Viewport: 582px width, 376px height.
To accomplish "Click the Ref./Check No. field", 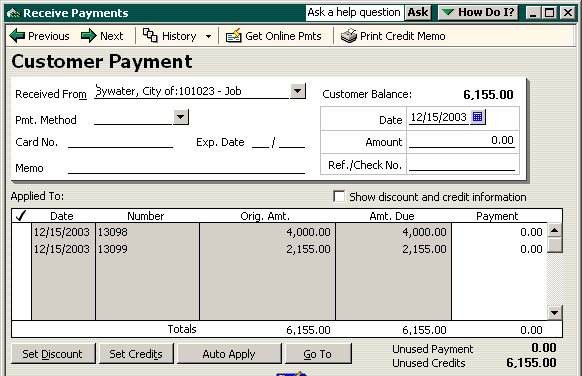I will point(462,164).
